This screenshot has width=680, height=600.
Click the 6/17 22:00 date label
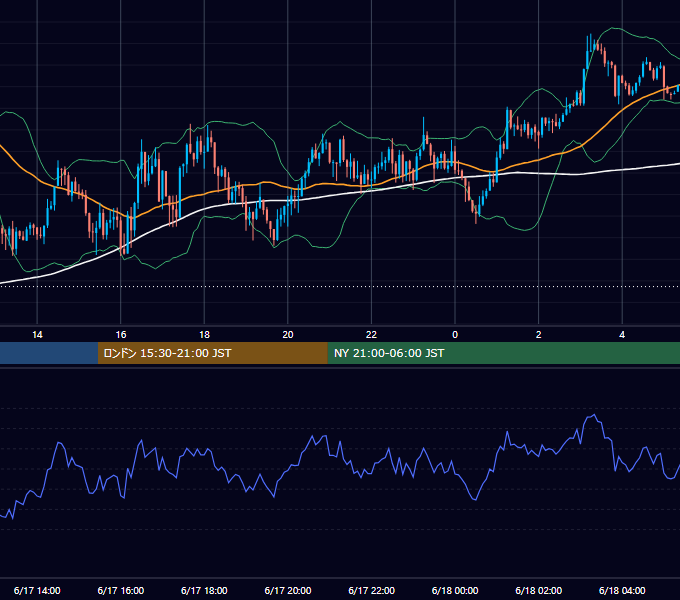(371, 590)
